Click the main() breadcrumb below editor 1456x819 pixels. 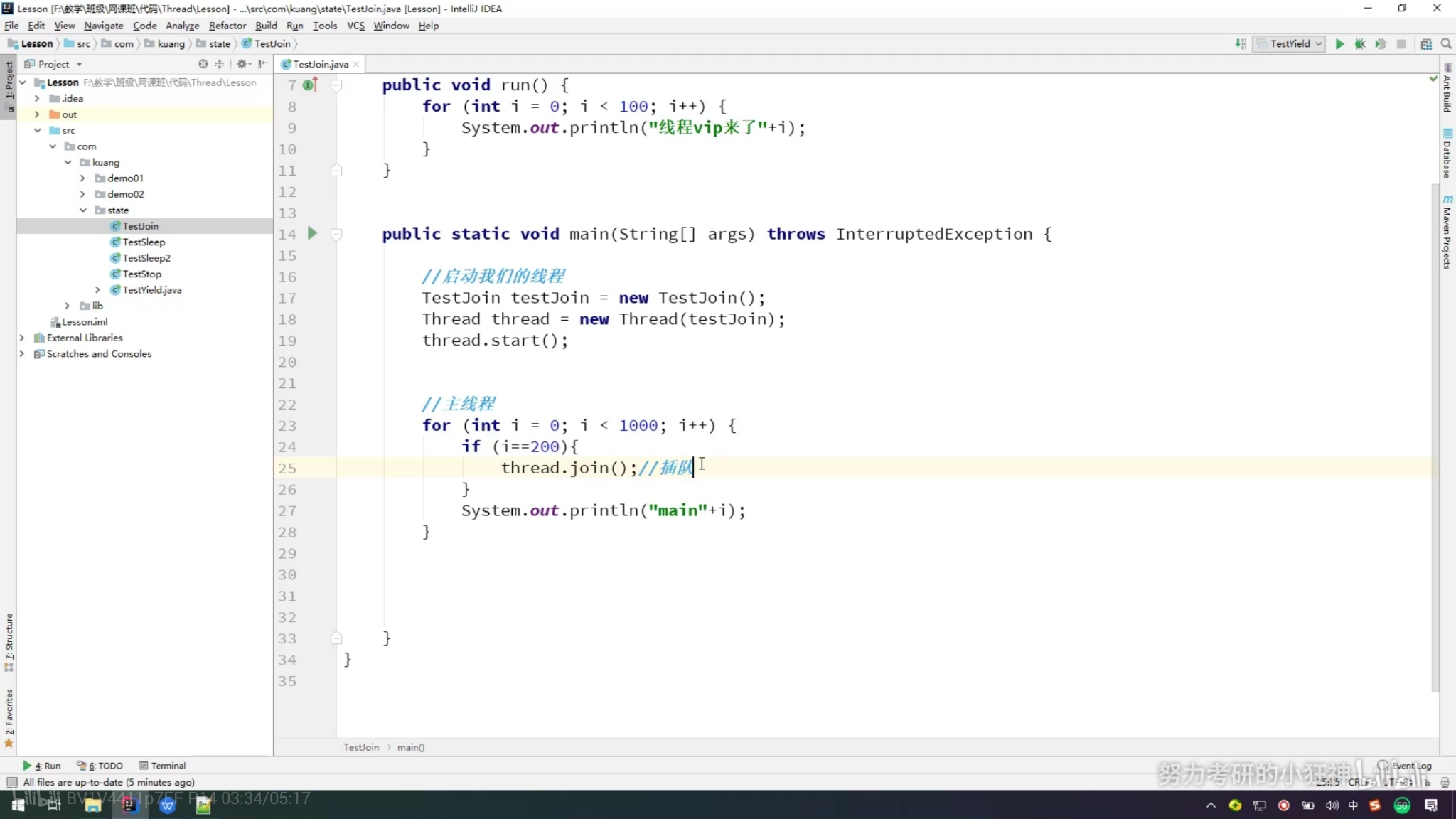pos(410,747)
